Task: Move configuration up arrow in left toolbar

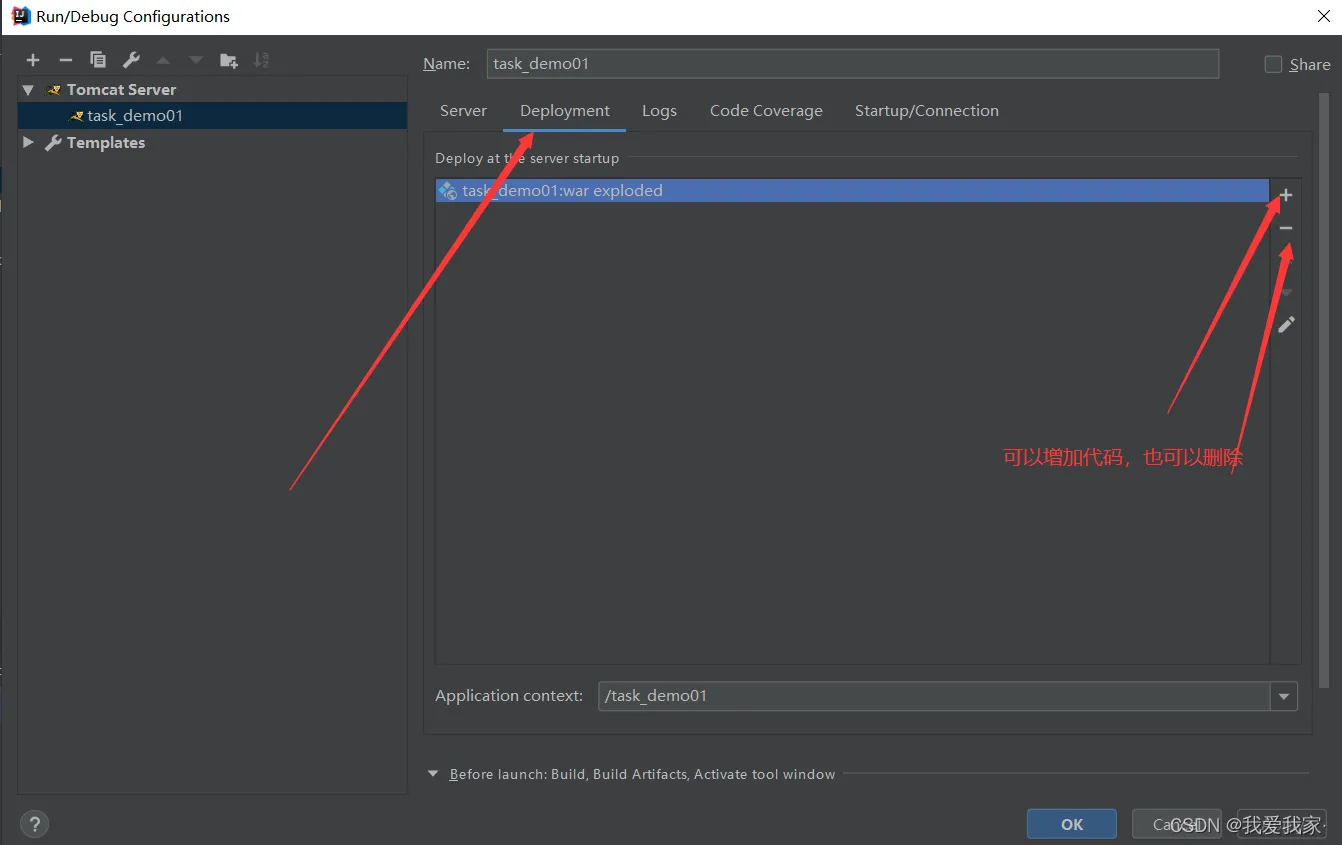Action: click(163, 61)
